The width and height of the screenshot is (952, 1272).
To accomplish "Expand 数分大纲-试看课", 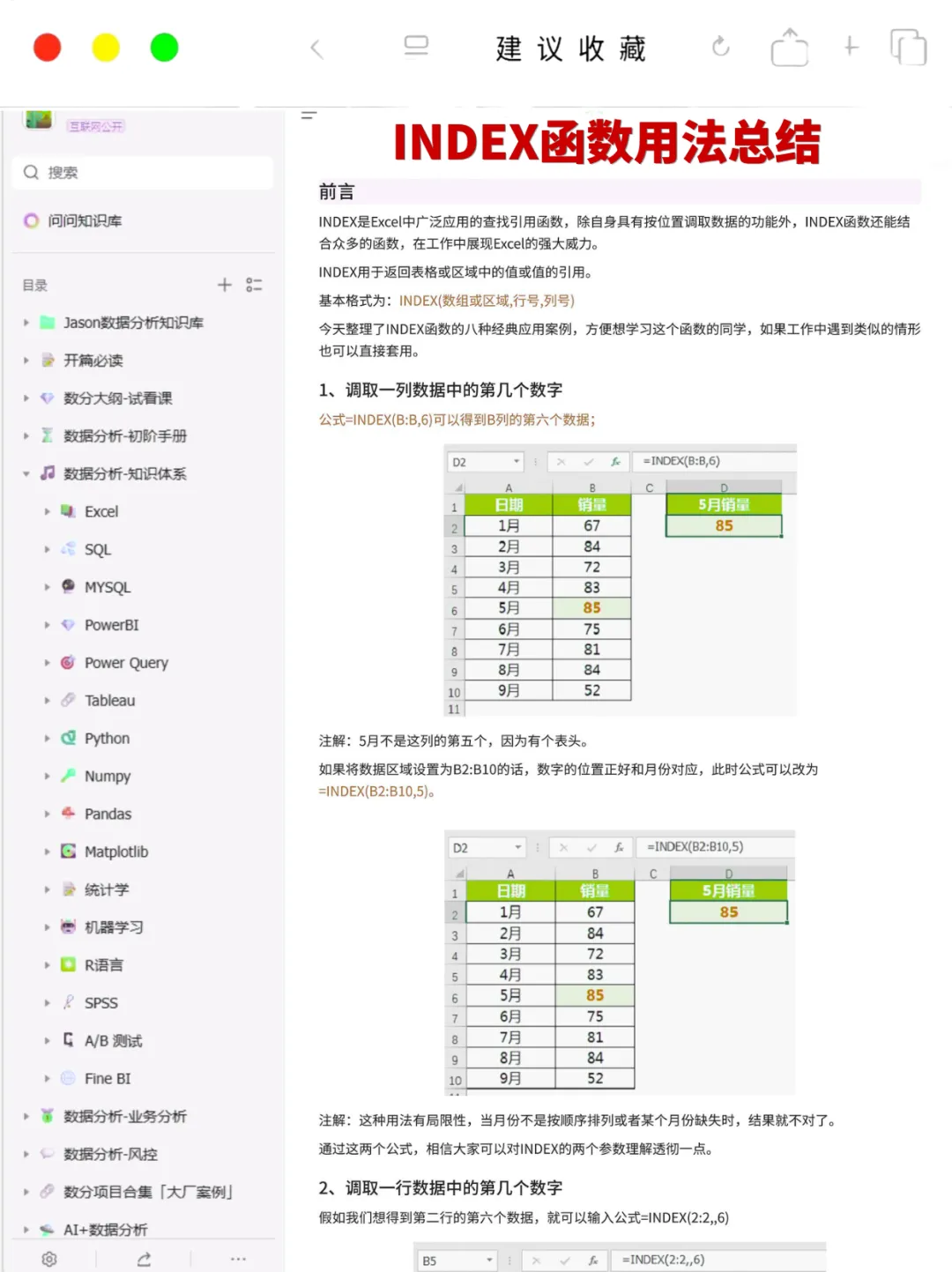I will pyautogui.click(x=26, y=398).
